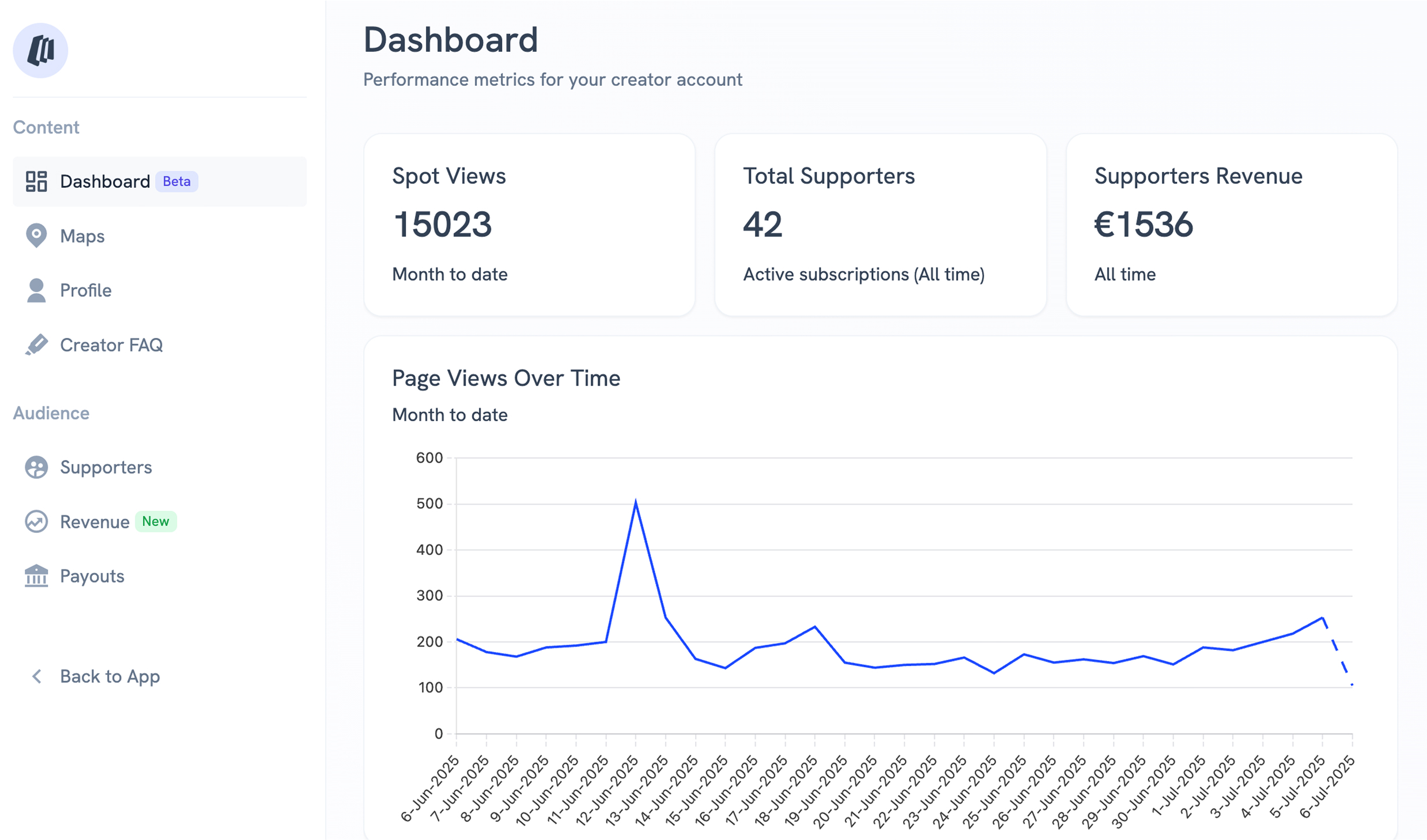Click the app logo in the sidebar

(40, 51)
